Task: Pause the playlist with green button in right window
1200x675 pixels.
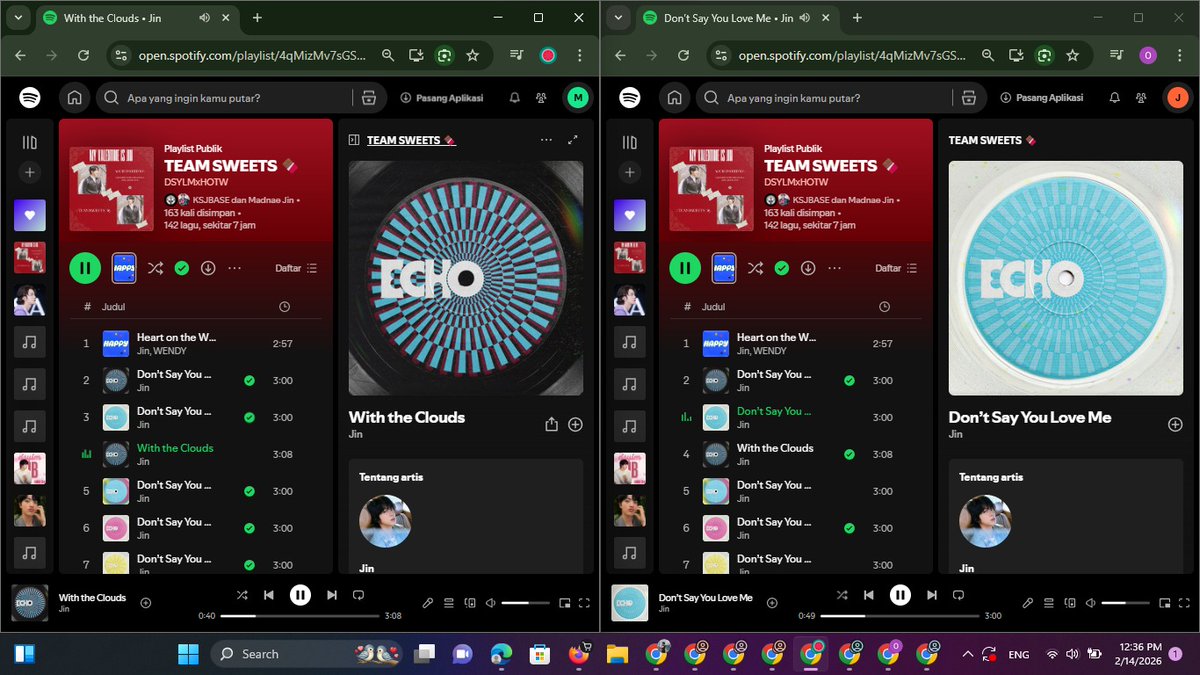Action: point(685,268)
